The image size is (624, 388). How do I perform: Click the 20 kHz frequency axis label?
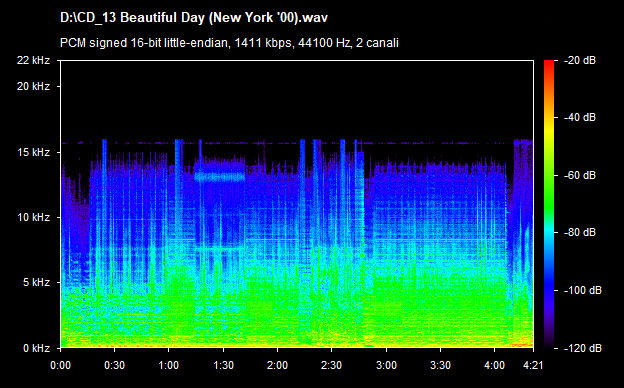click(x=33, y=86)
